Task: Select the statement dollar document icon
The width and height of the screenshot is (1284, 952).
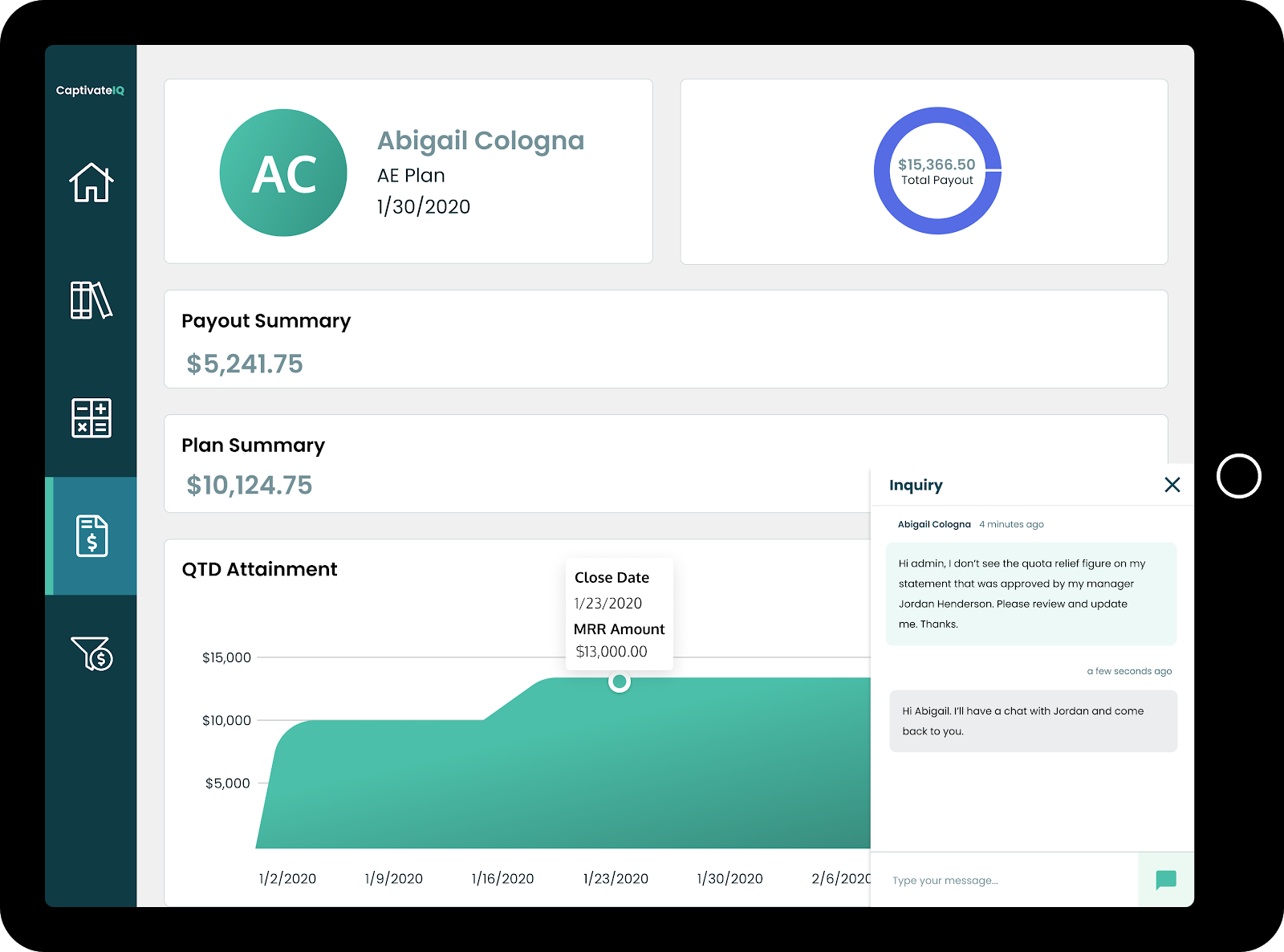Action: point(91,535)
